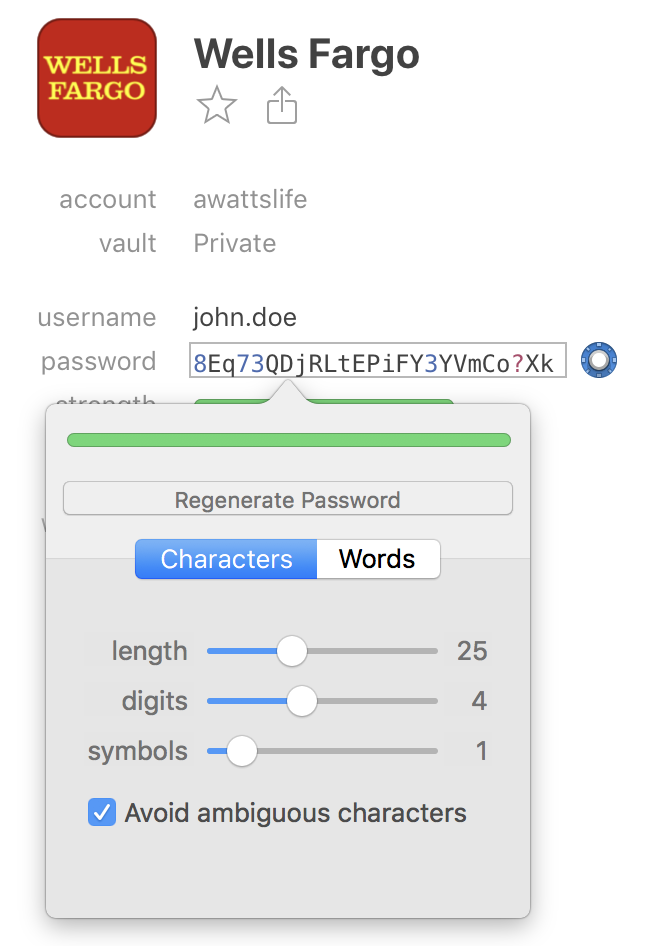Toggle Avoid ambiguous characters checkbox
Screen dimensions: 662x946
point(102,813)
